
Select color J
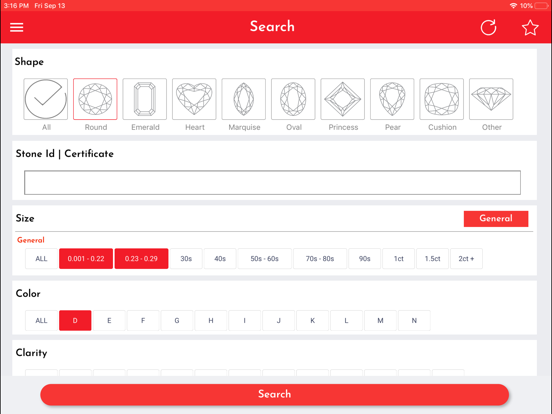[x=278, y=320]
